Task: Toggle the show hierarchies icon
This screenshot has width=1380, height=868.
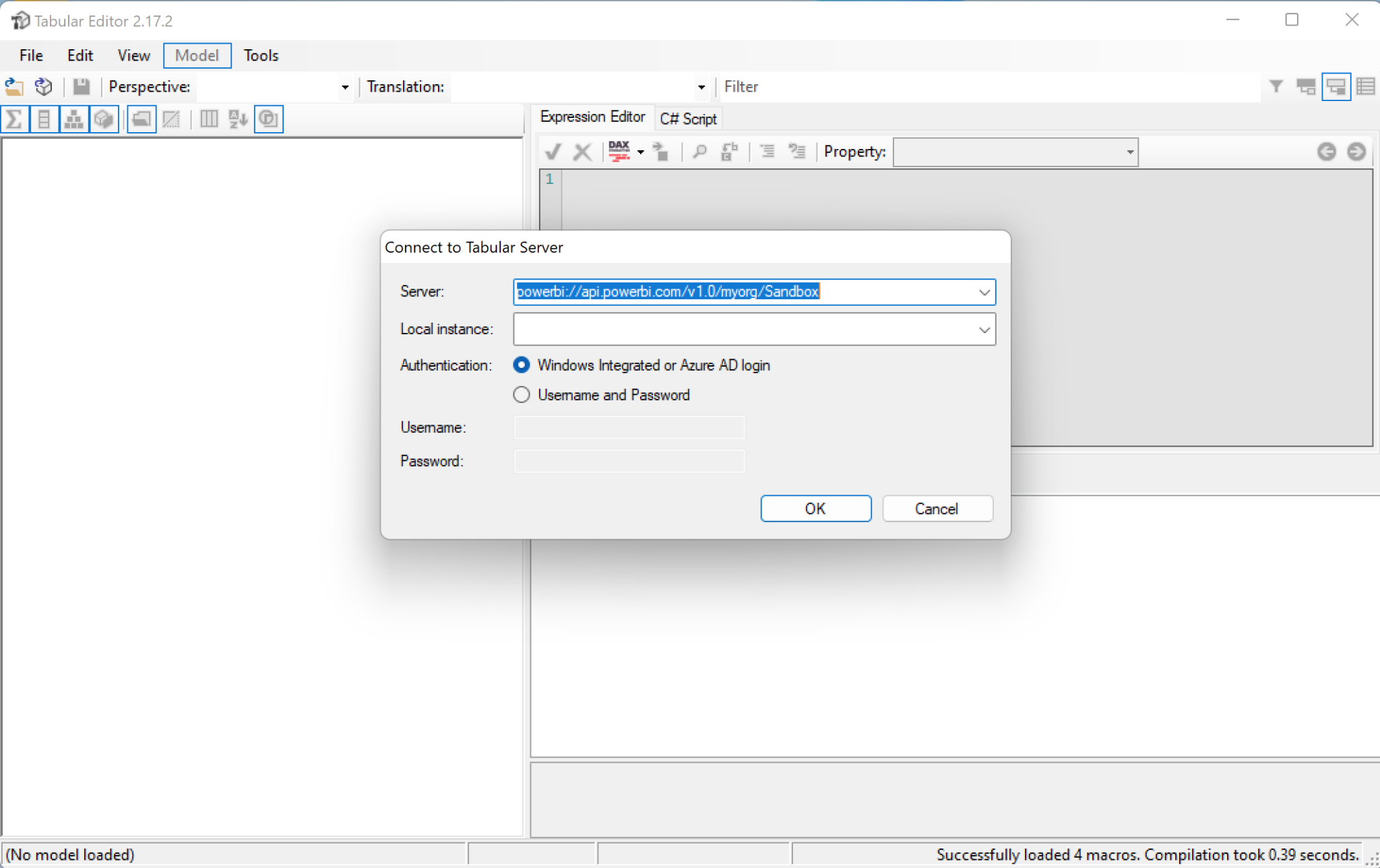Action: [73, 119]
